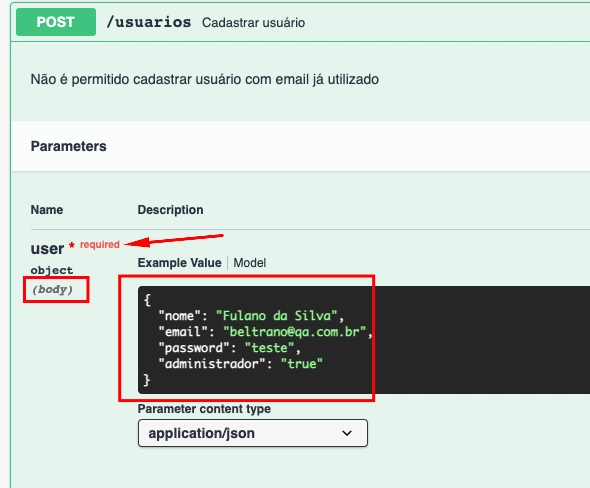Click the object type label

tap(52, 270)
